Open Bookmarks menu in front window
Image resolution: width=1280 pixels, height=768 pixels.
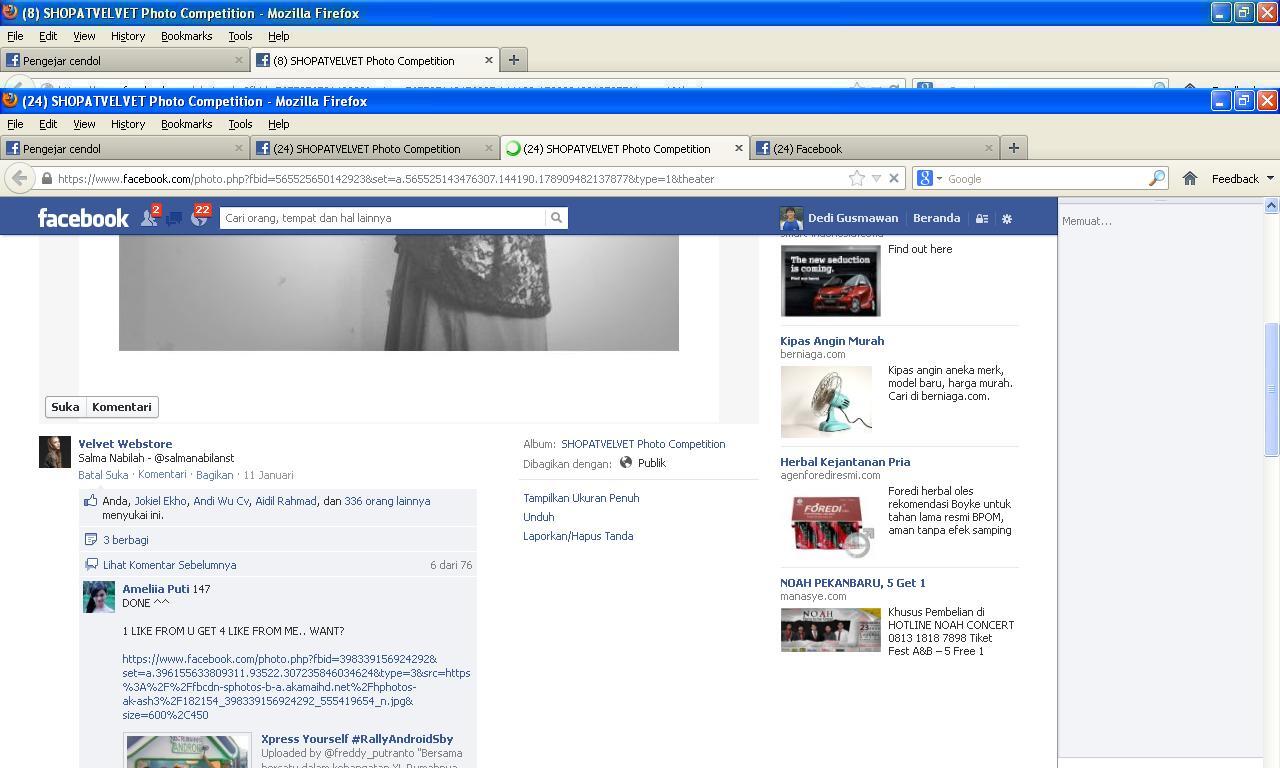[187, 124]
